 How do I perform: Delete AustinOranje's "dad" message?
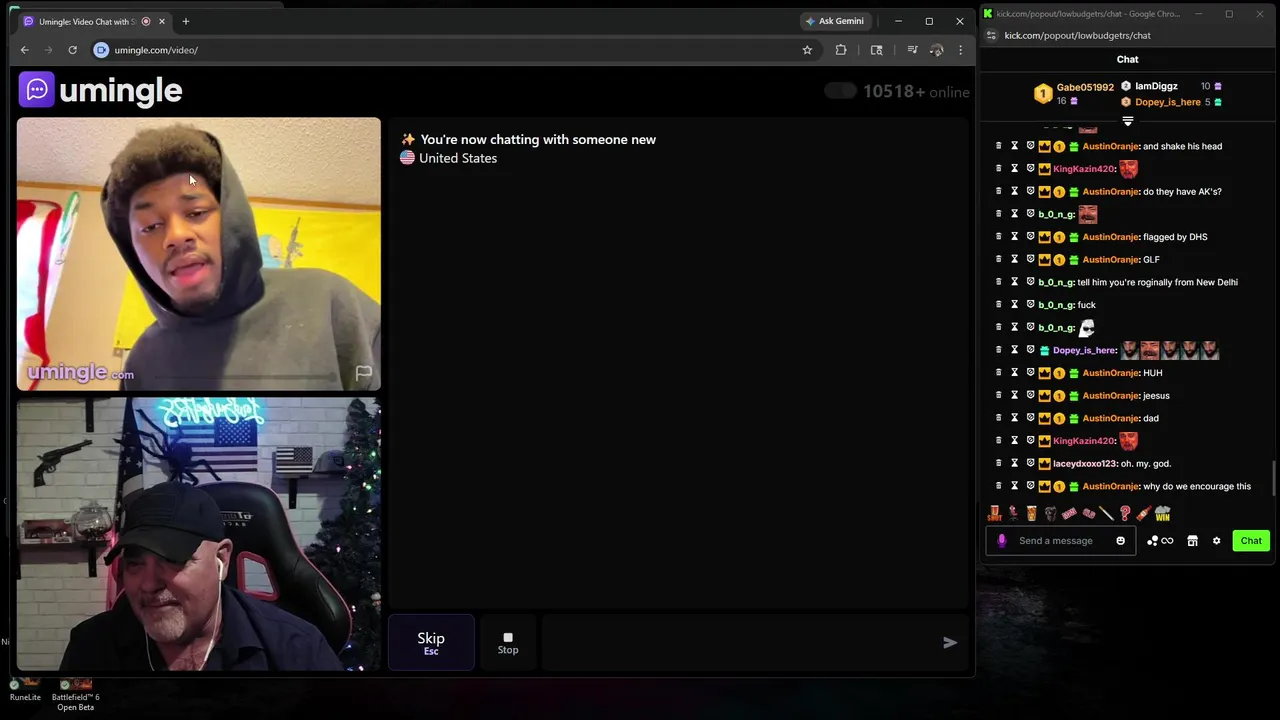[998, 418]
